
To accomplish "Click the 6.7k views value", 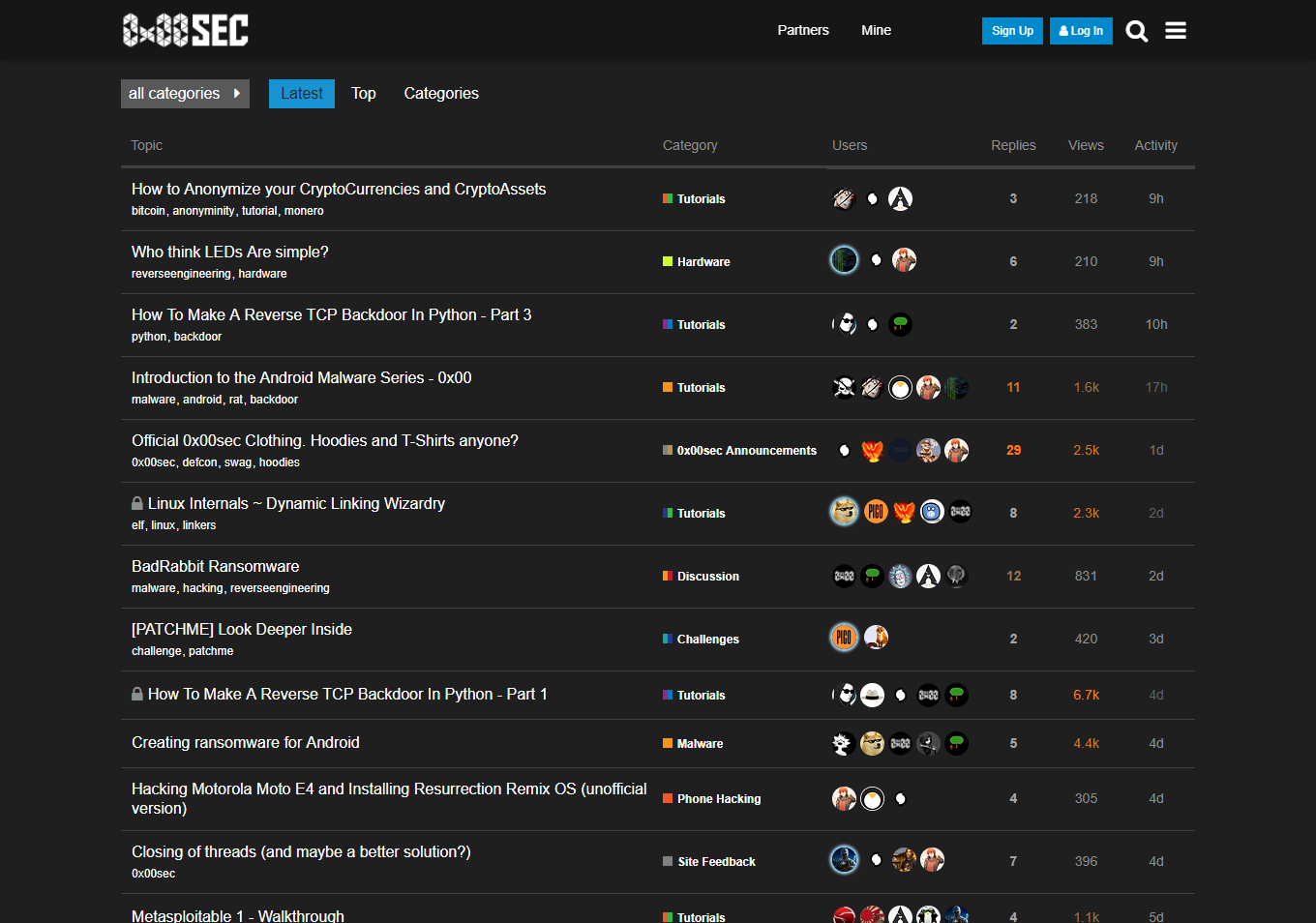I will (1086, 695).
